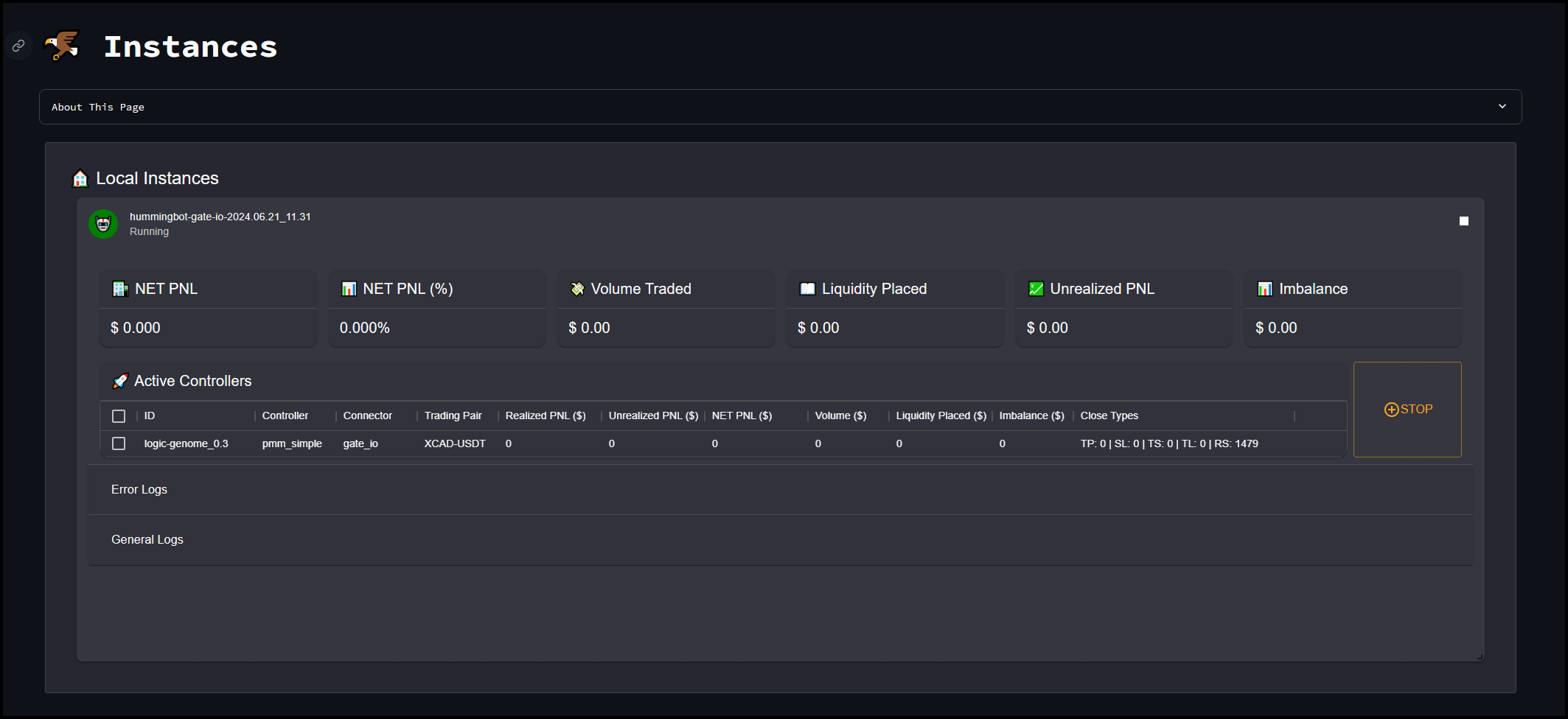
Task: Check the logic-genome_0.3 row checkbox
Action: 119,443
